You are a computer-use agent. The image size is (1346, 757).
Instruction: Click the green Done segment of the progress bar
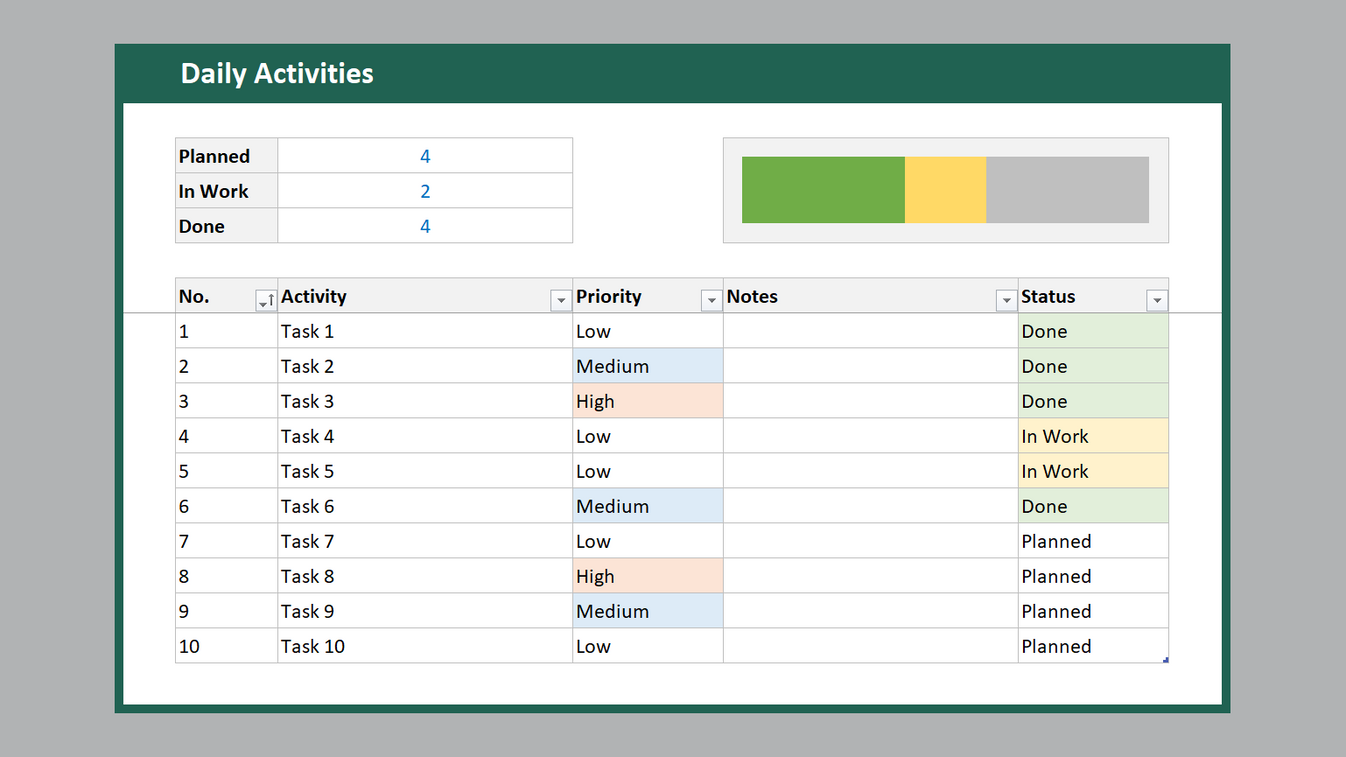coord(822,190)
